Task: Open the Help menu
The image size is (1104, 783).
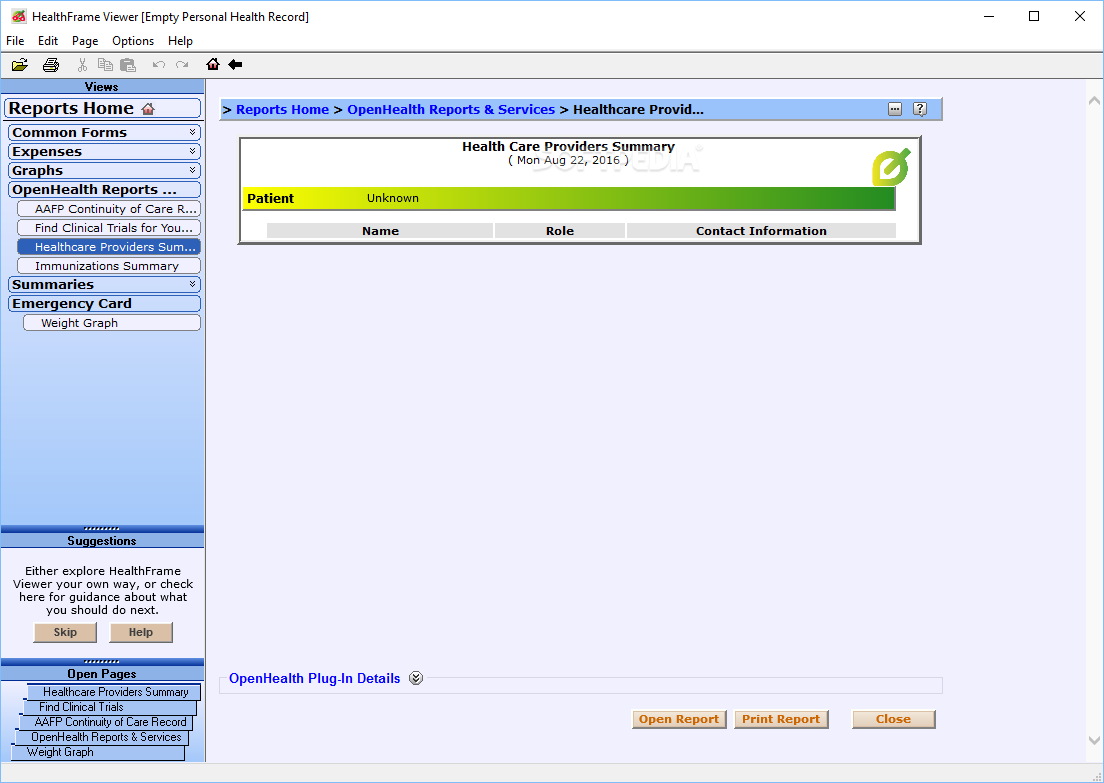Action: coord(180,41)
